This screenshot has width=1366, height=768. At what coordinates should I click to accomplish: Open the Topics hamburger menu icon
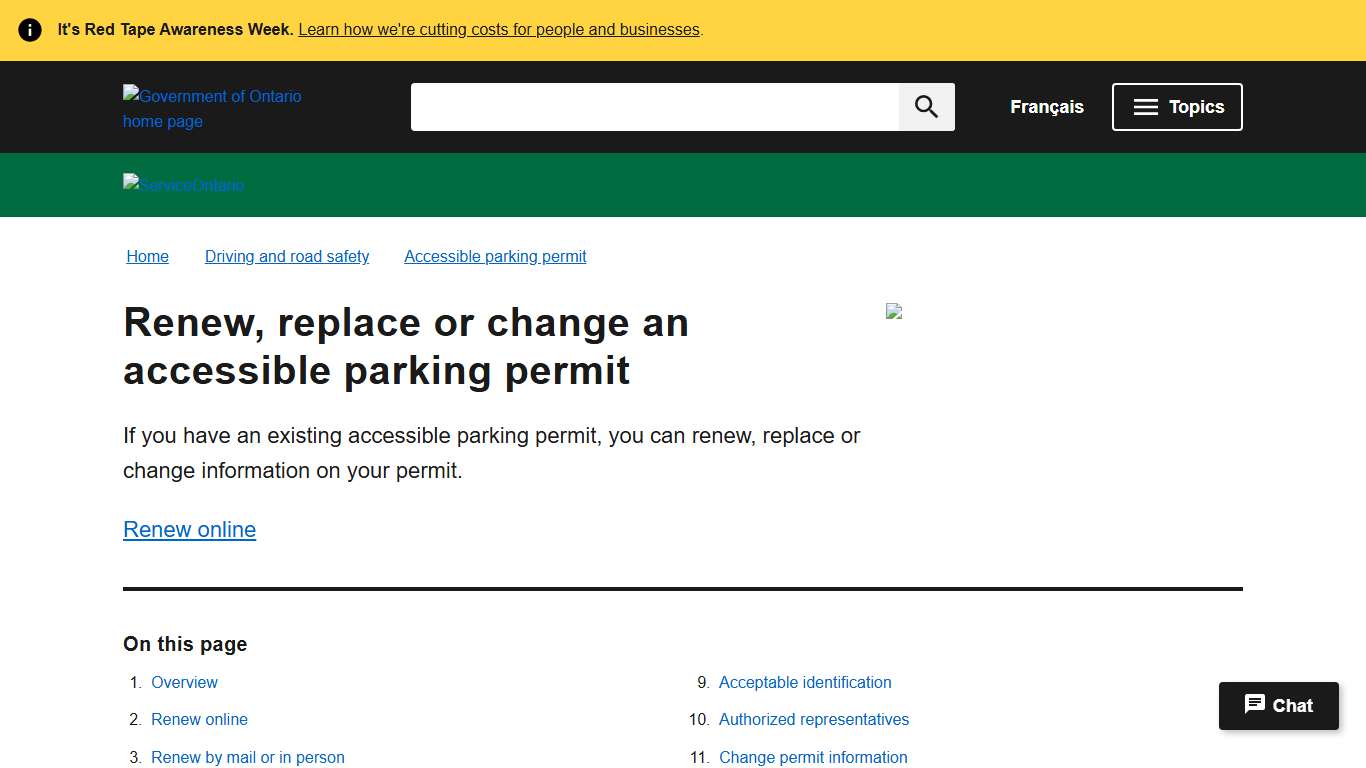pos(1145,107)
